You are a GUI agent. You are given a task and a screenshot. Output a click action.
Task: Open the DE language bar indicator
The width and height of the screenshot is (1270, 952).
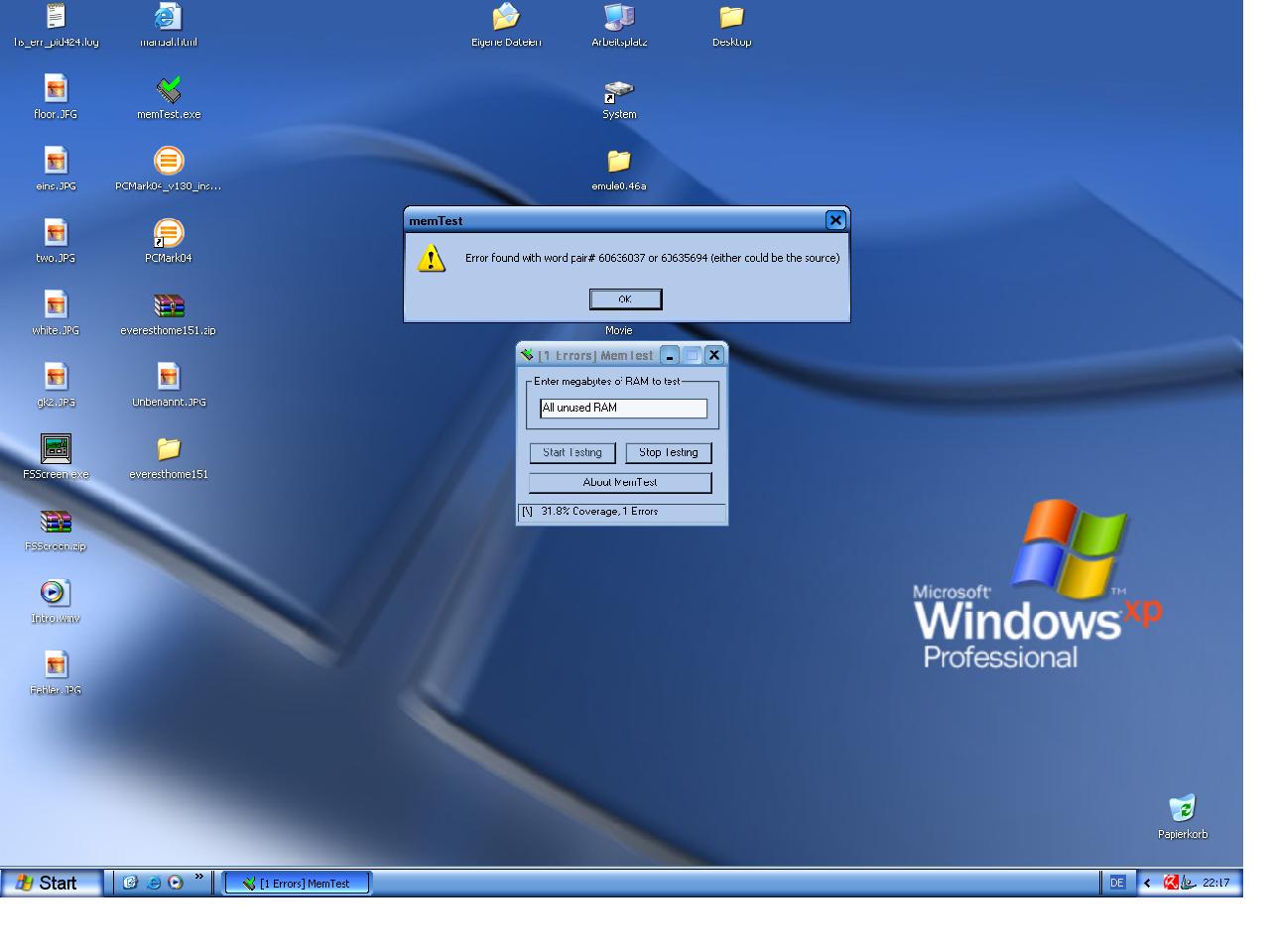1117,883
